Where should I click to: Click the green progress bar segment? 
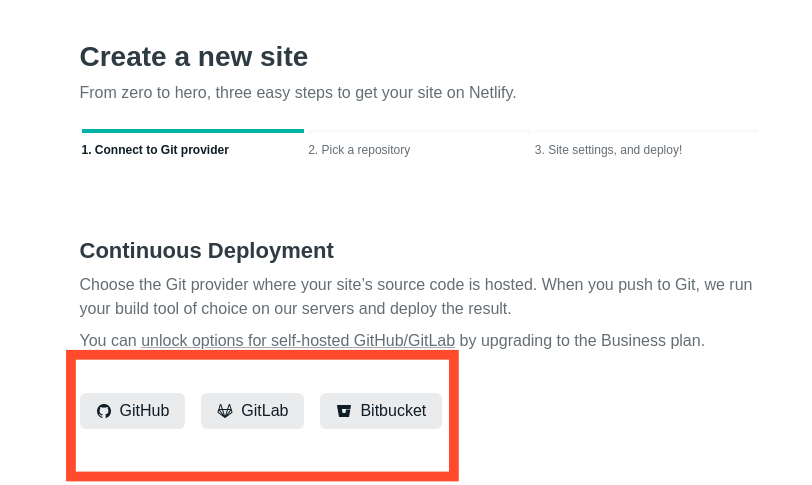[192, 130]
